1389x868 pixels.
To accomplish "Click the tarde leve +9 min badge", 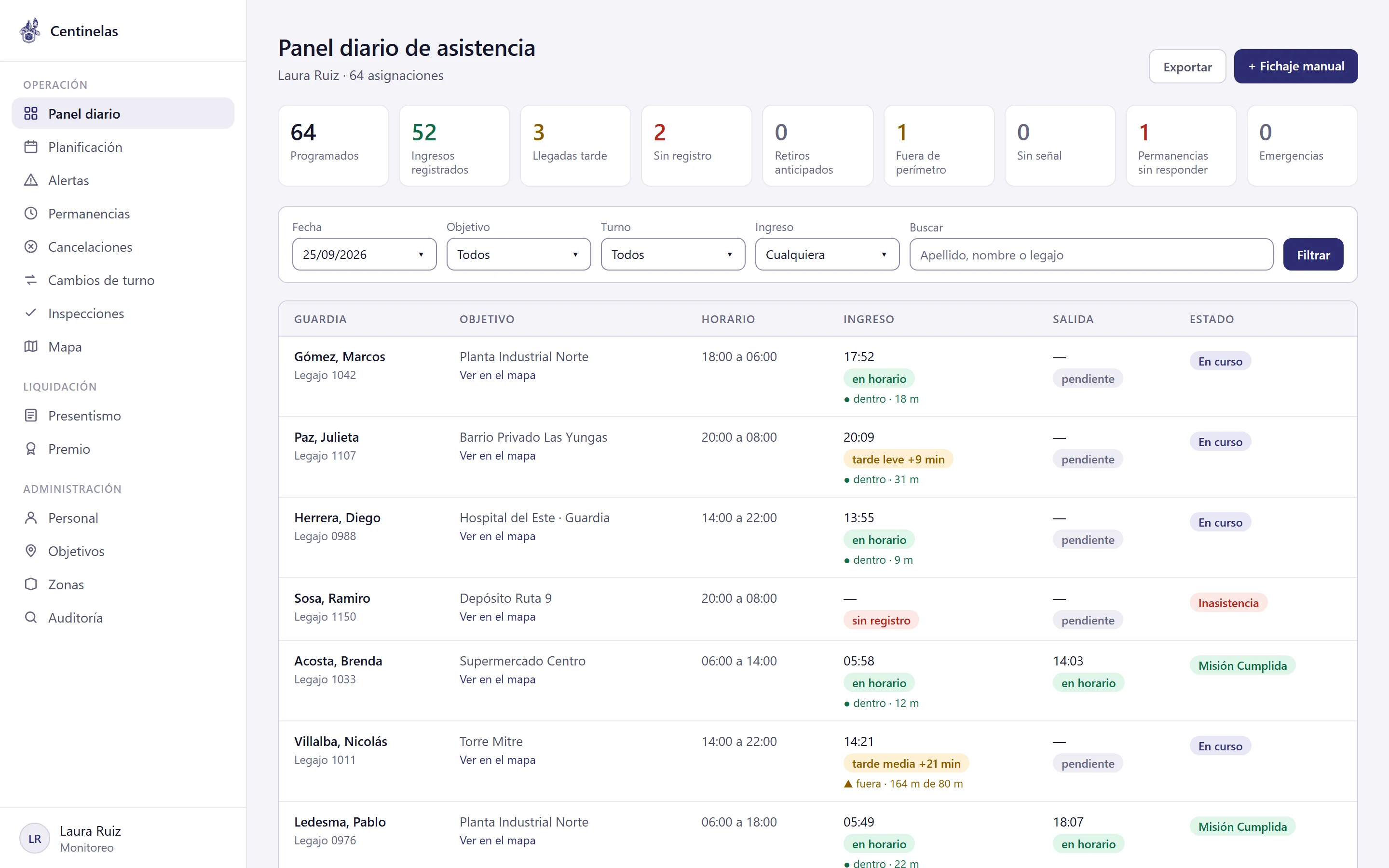I will click(898, 459).
